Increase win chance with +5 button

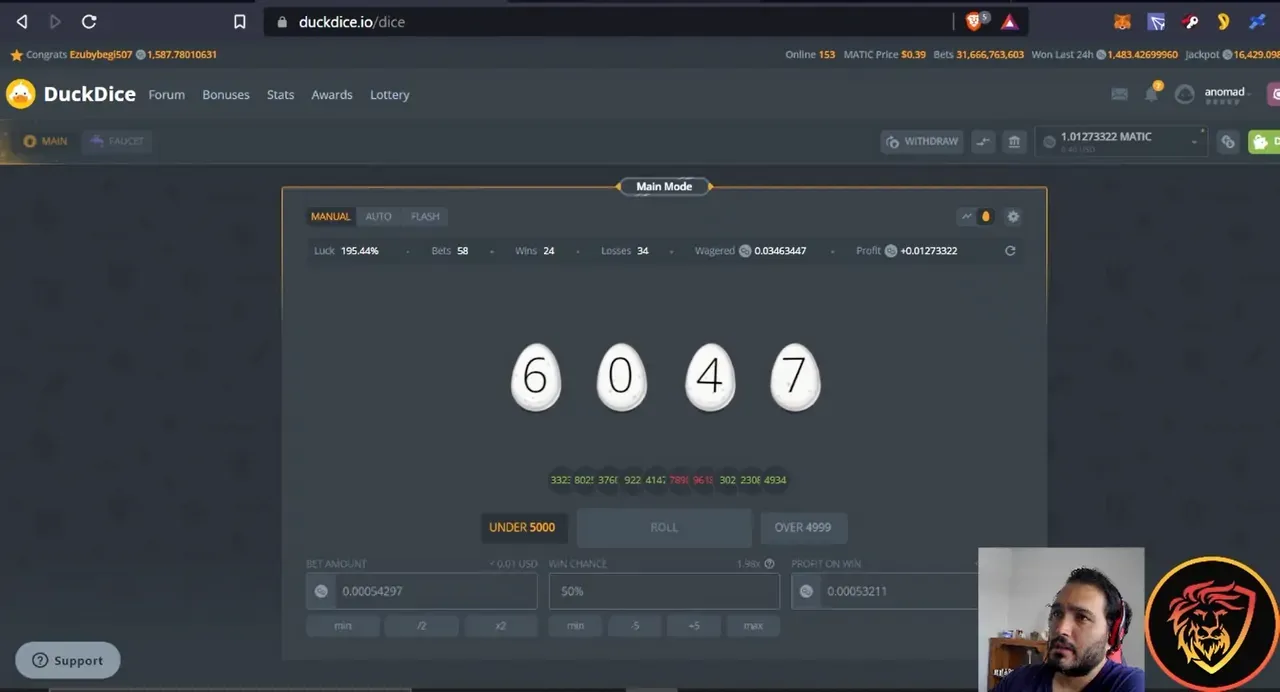[694, 626]
